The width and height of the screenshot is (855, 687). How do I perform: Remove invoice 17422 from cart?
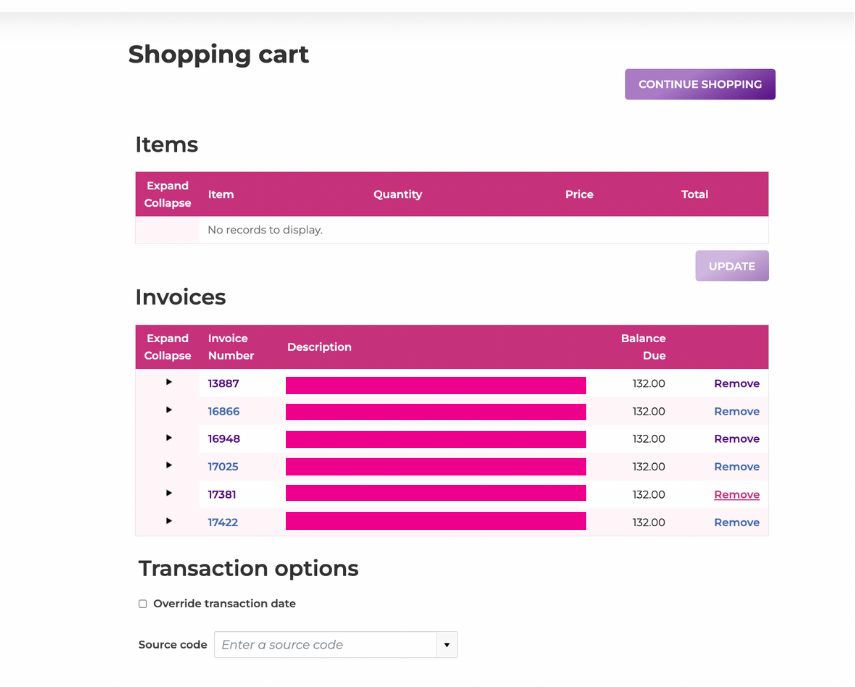pos(736,522)
